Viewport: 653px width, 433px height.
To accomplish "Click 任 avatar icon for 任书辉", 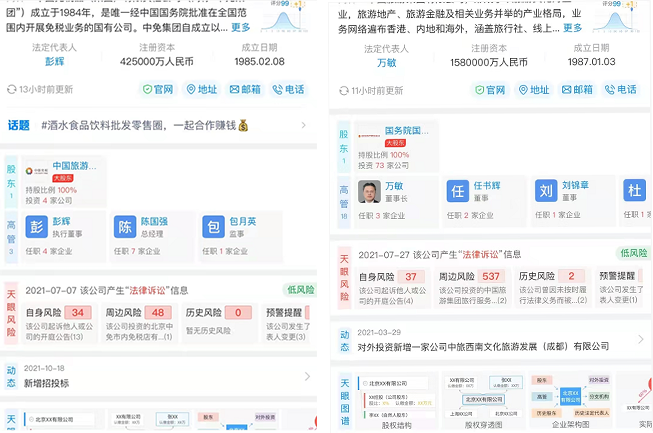I will 458,192.
